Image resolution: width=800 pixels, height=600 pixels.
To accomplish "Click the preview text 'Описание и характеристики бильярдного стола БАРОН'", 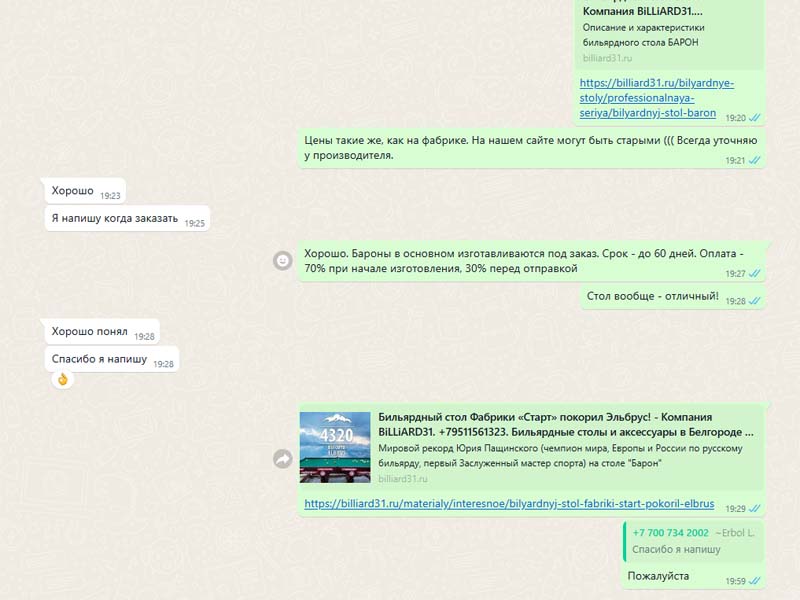I will click(643, 35).
